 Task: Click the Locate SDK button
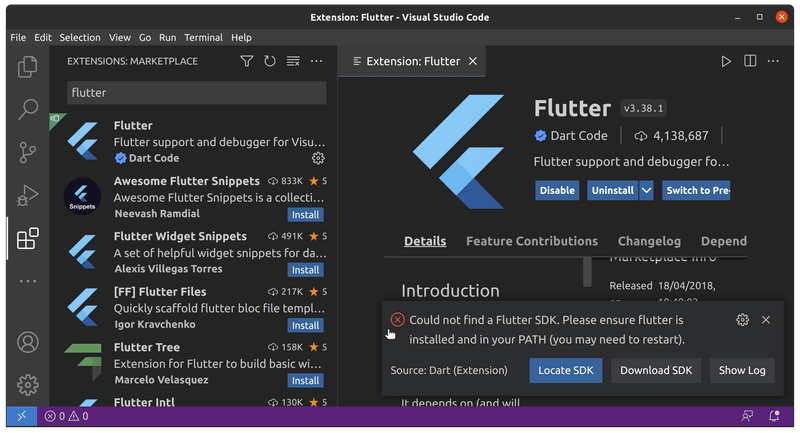565,370
